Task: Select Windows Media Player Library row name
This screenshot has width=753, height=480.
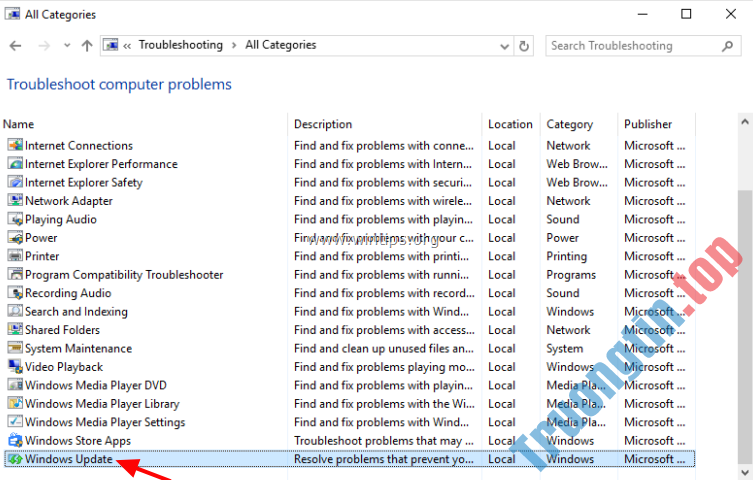Action: [x=102, y=404]
